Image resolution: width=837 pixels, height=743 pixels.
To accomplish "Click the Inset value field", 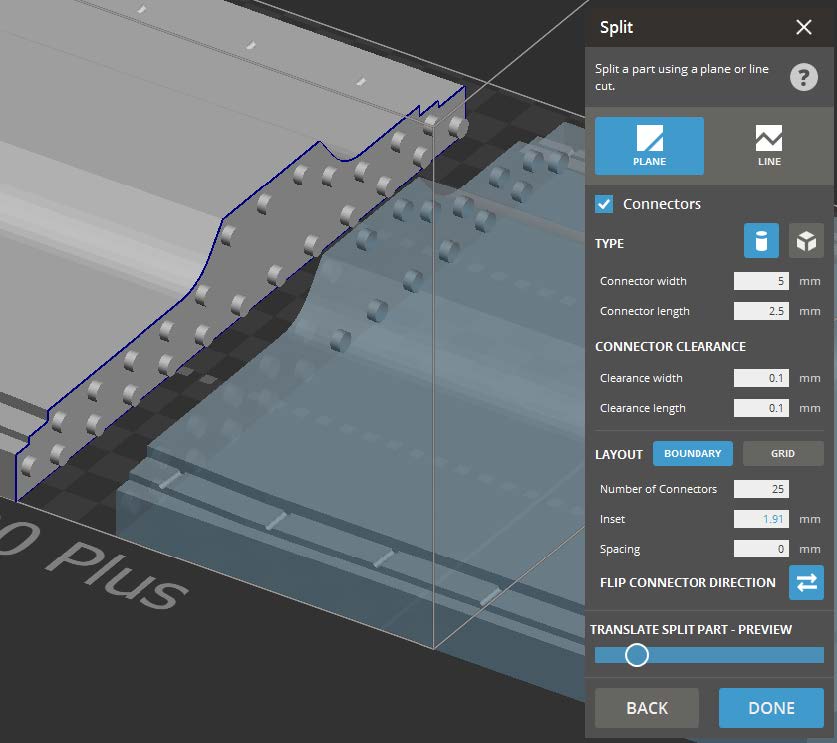I will pos(760,519).
